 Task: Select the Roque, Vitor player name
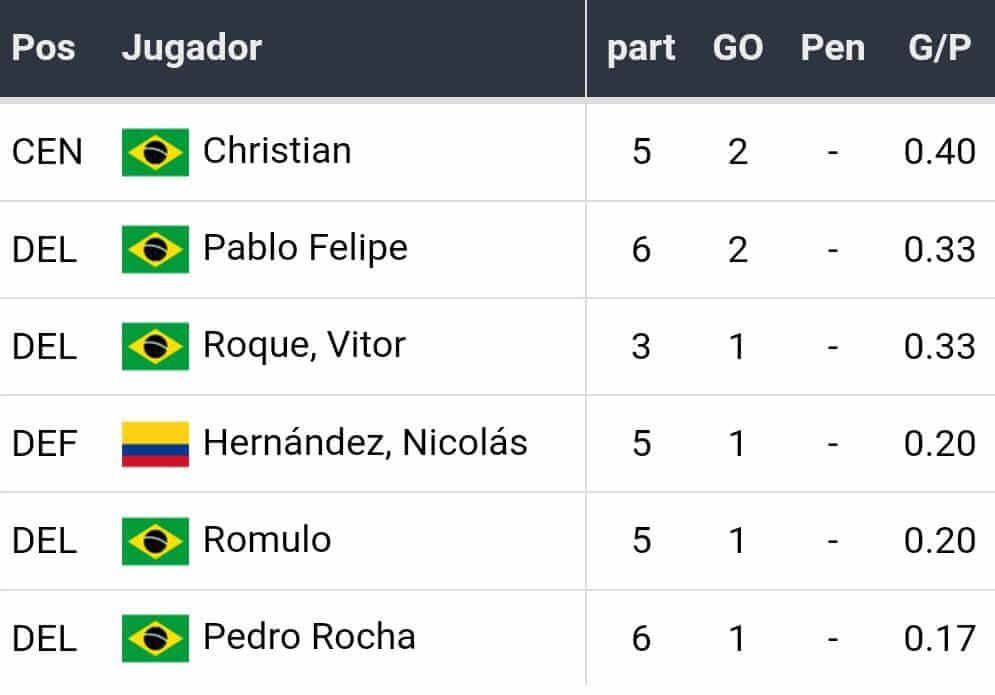pyautogui.click(x=304, y=345)
